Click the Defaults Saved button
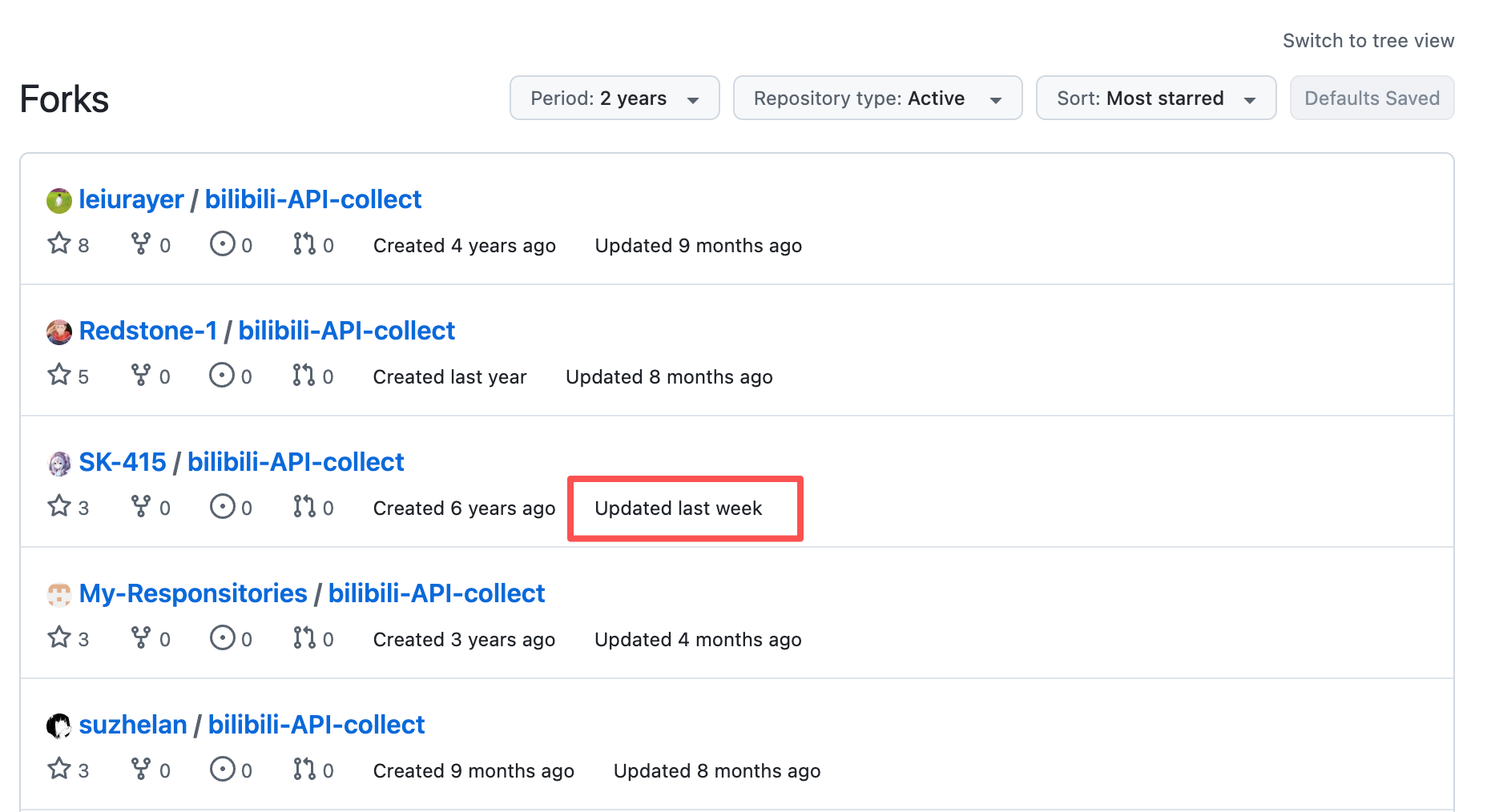This screenshot has height=812, width=1487. coord(1372,98)
